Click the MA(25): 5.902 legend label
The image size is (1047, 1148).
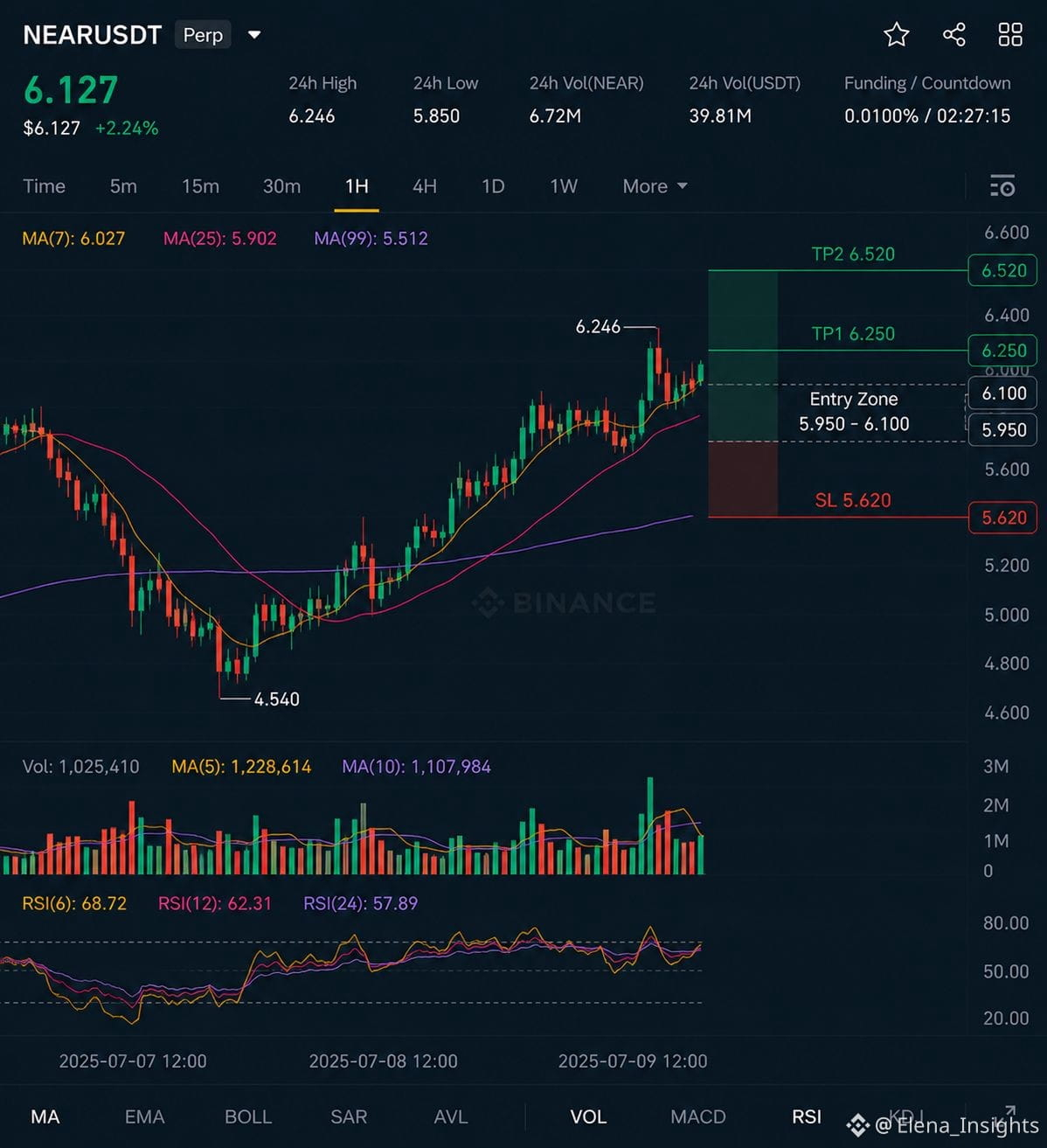point(220,238)
